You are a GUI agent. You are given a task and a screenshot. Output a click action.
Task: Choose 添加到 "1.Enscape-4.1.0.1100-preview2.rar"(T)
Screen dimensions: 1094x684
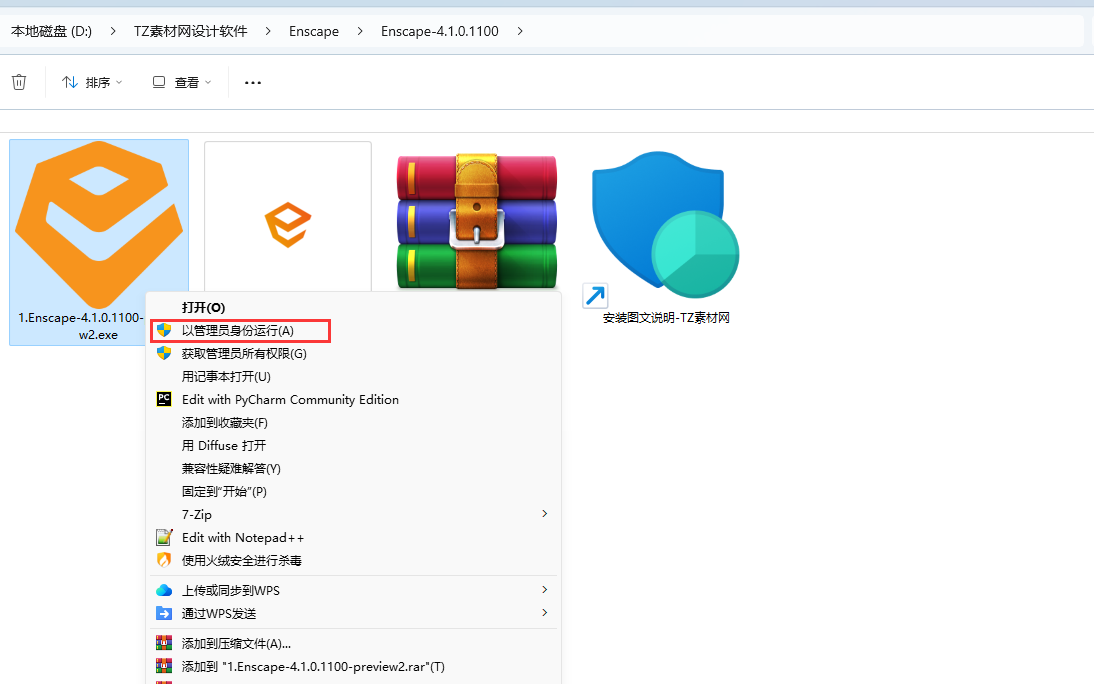tap(353, 667)
